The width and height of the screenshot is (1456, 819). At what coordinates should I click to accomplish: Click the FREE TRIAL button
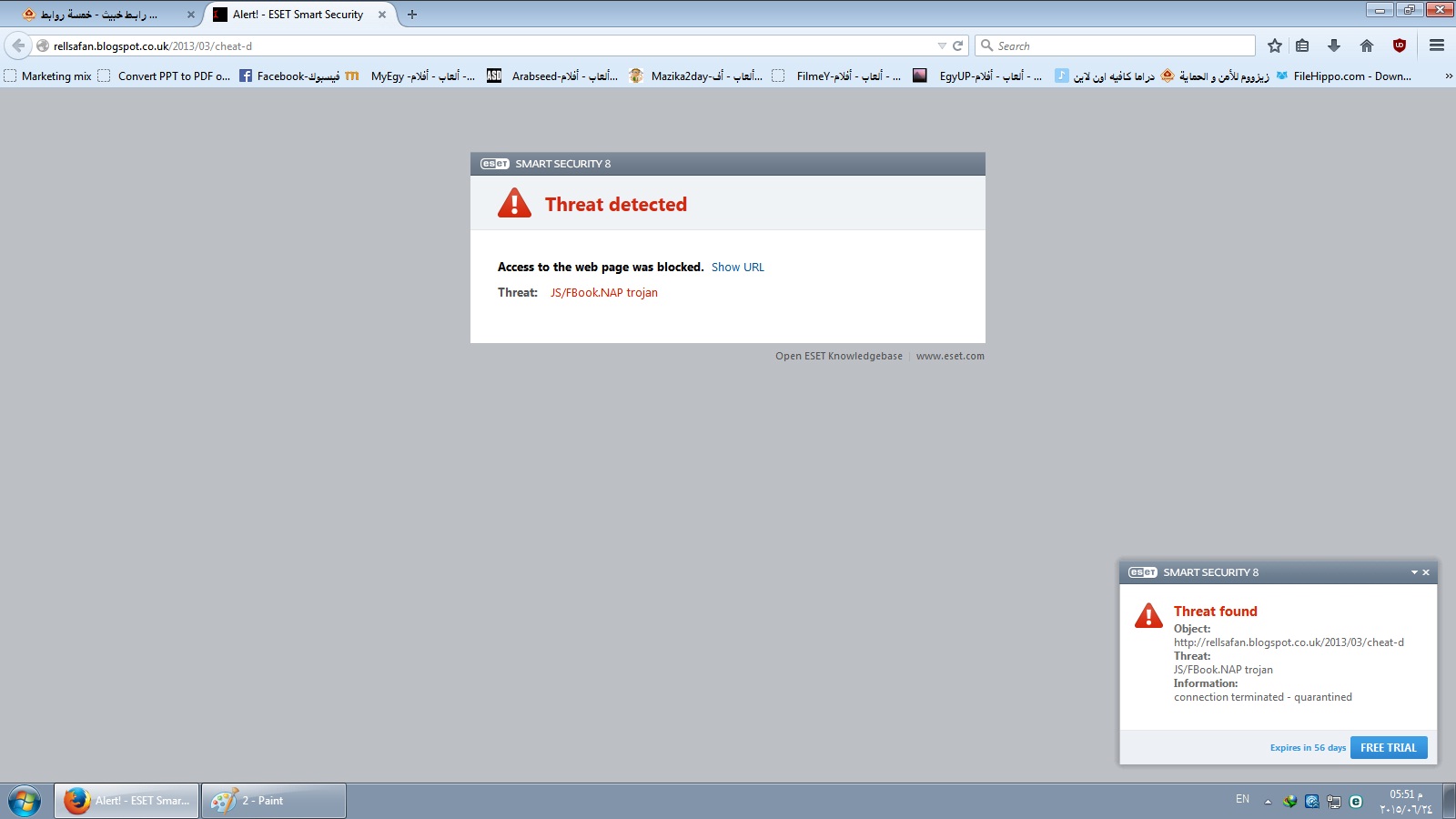point(1389,748)
